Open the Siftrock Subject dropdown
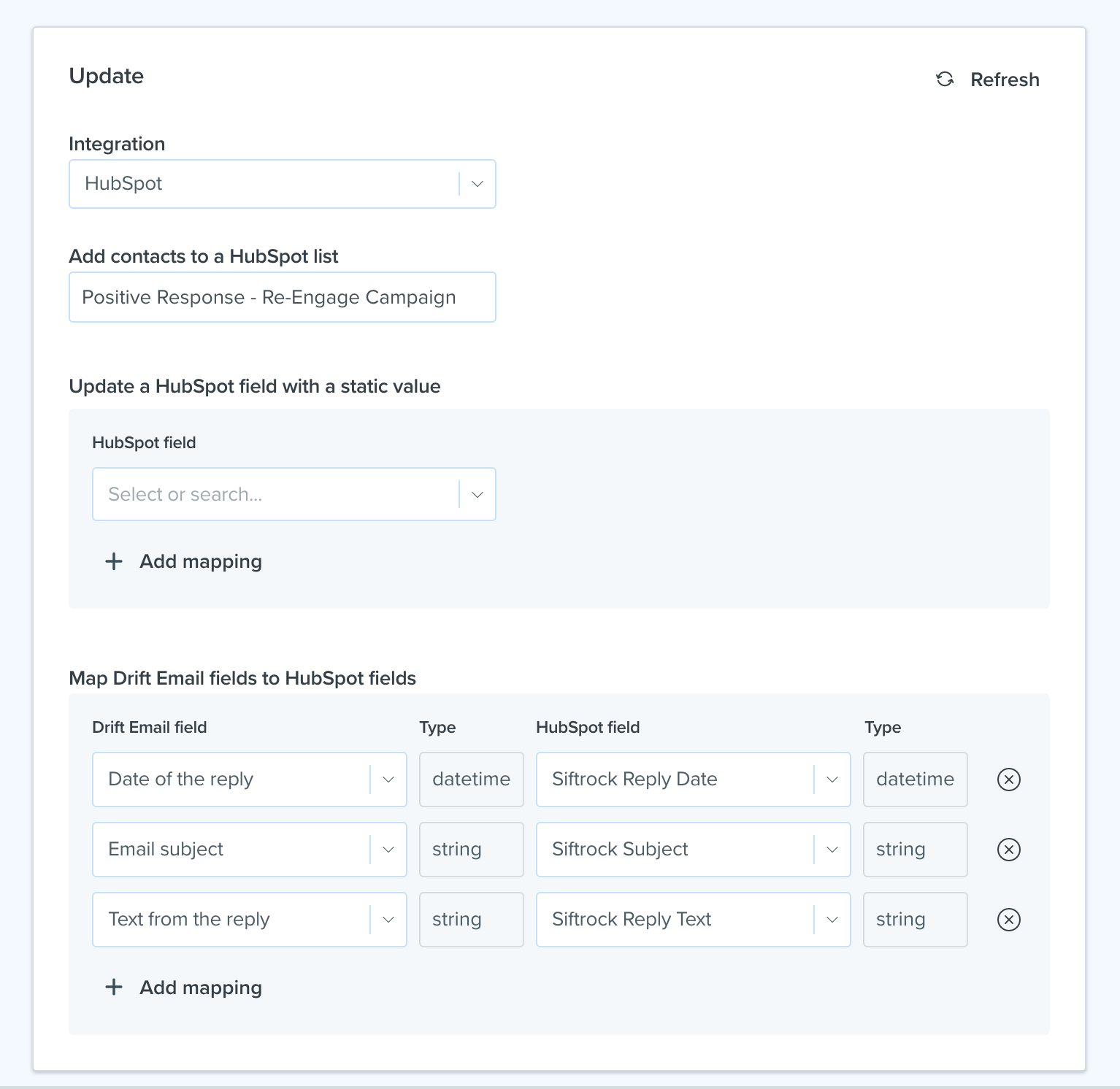 coord(694,850)
